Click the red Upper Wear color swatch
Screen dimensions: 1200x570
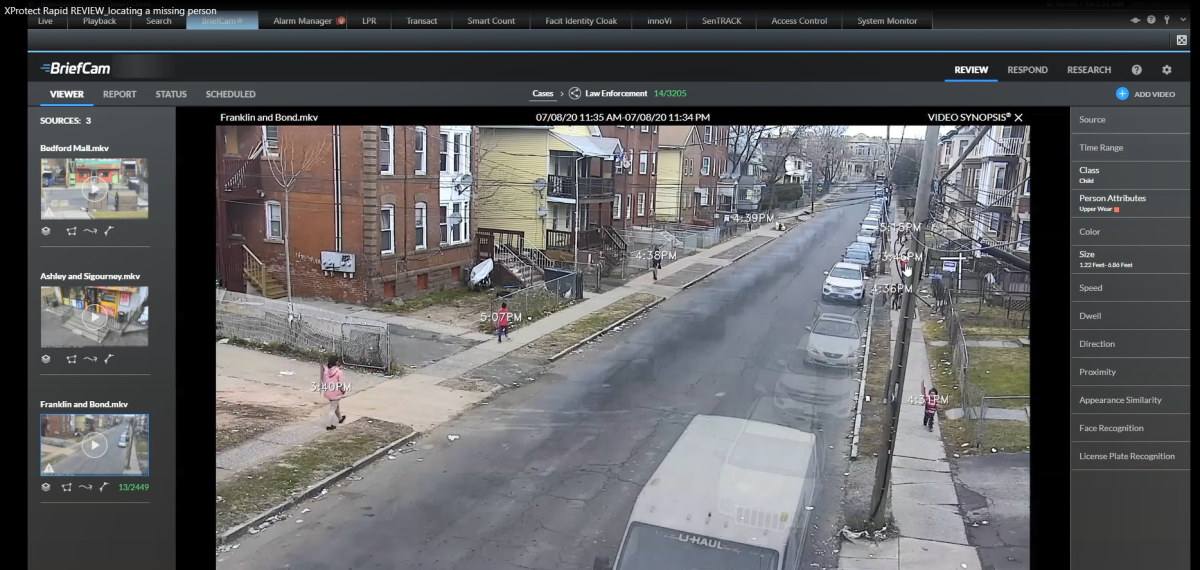1117,210
